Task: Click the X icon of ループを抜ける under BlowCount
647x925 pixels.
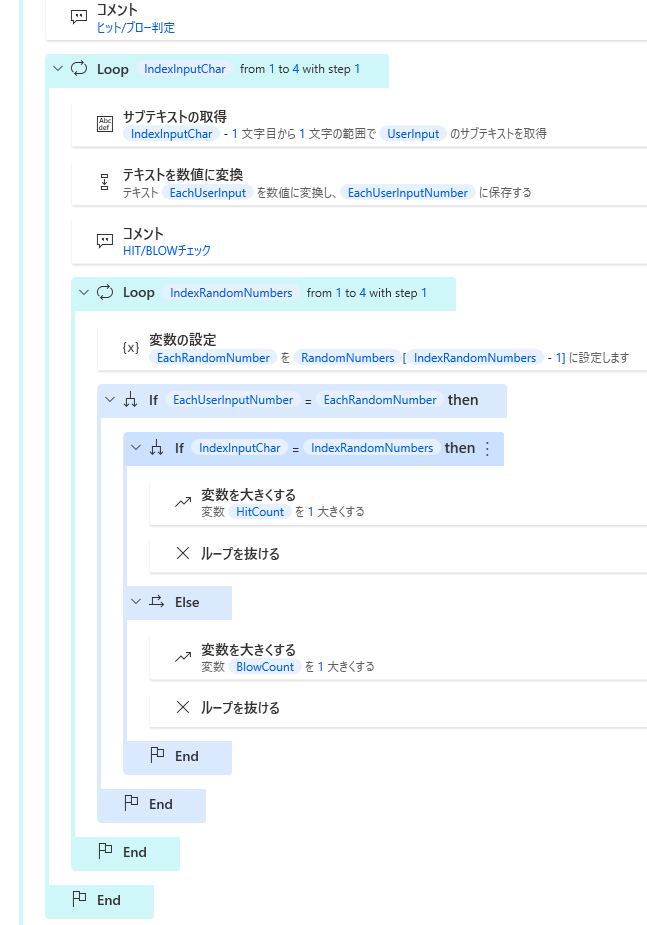Action: tap(183, 707)
